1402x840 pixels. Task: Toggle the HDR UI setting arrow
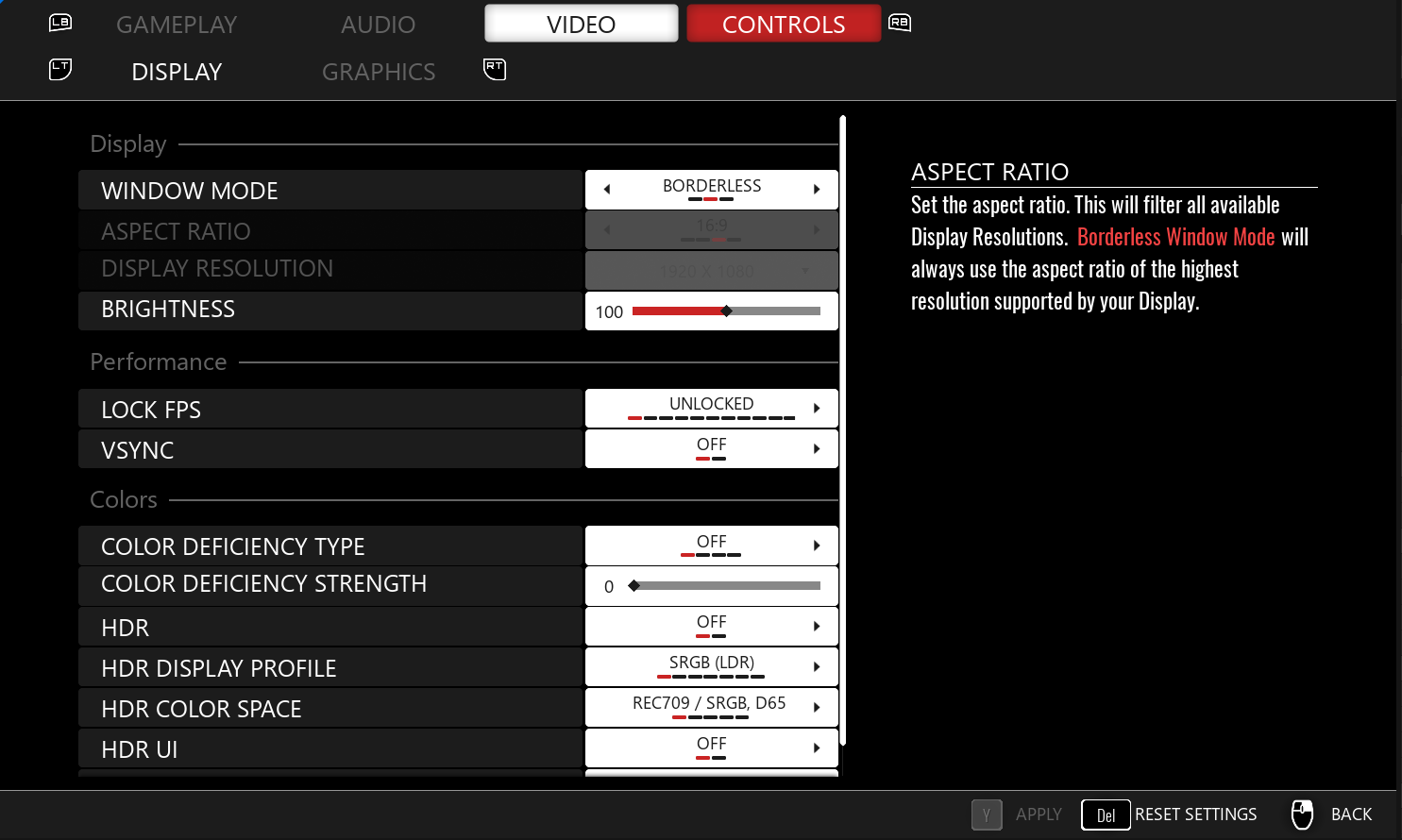817,748
